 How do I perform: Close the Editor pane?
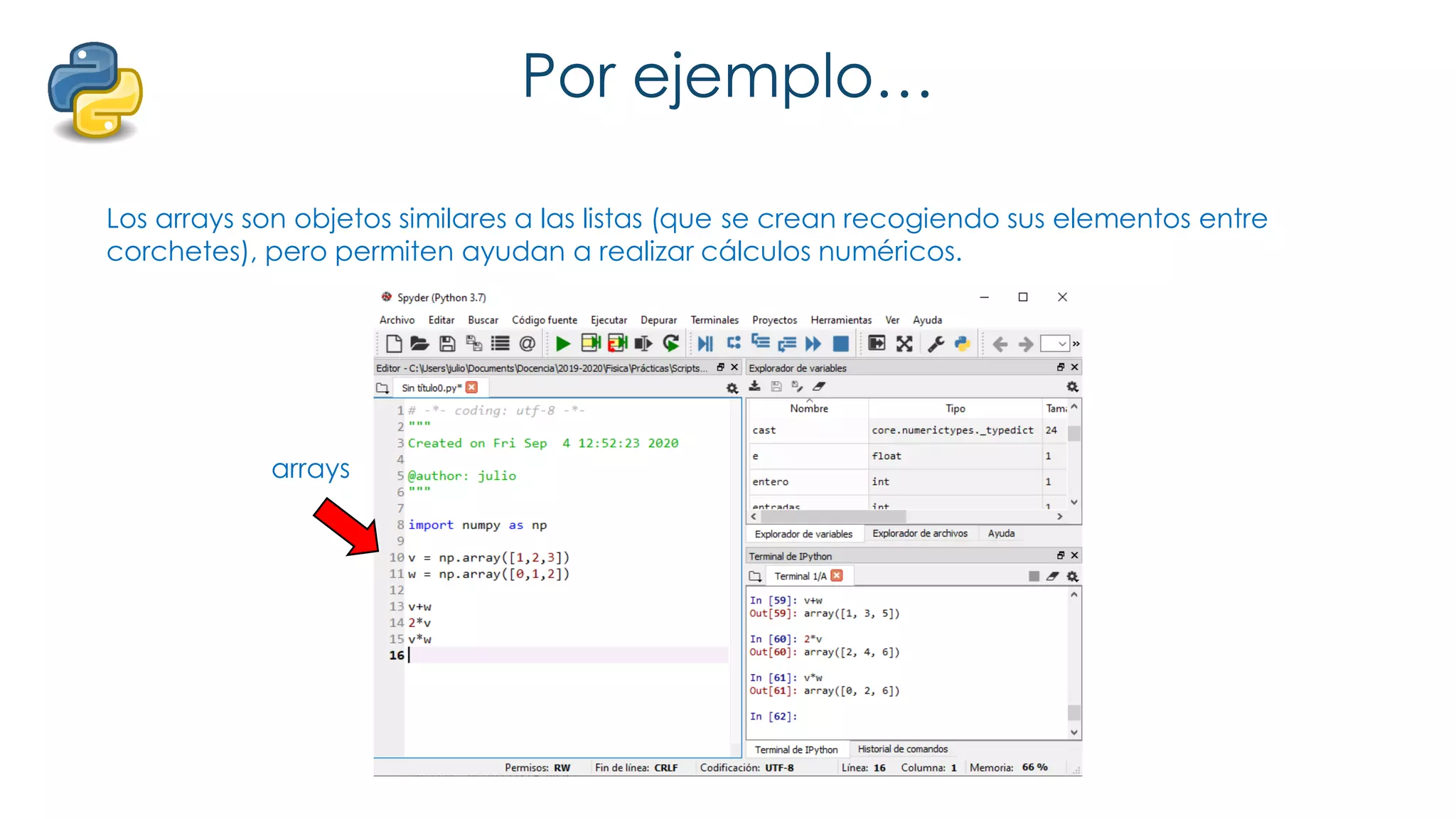coord(734,368)
